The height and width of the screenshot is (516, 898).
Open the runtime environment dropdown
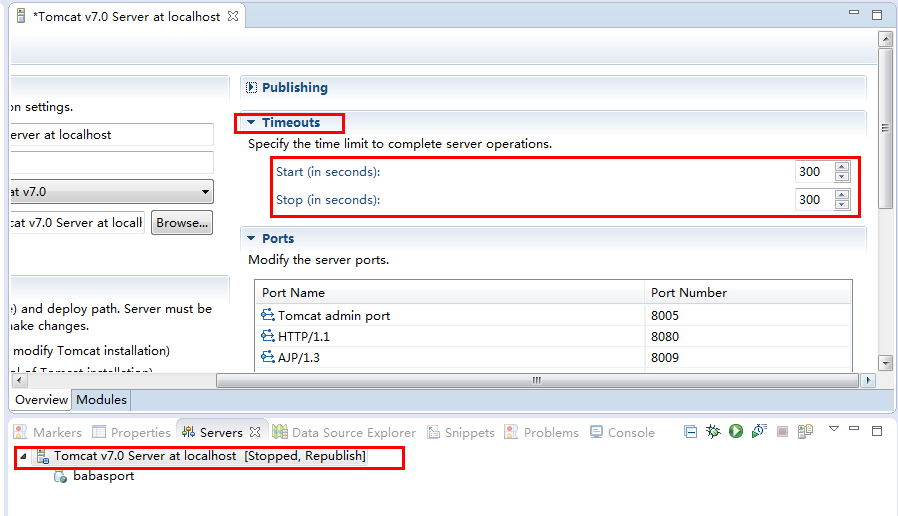tap(205, 192)
